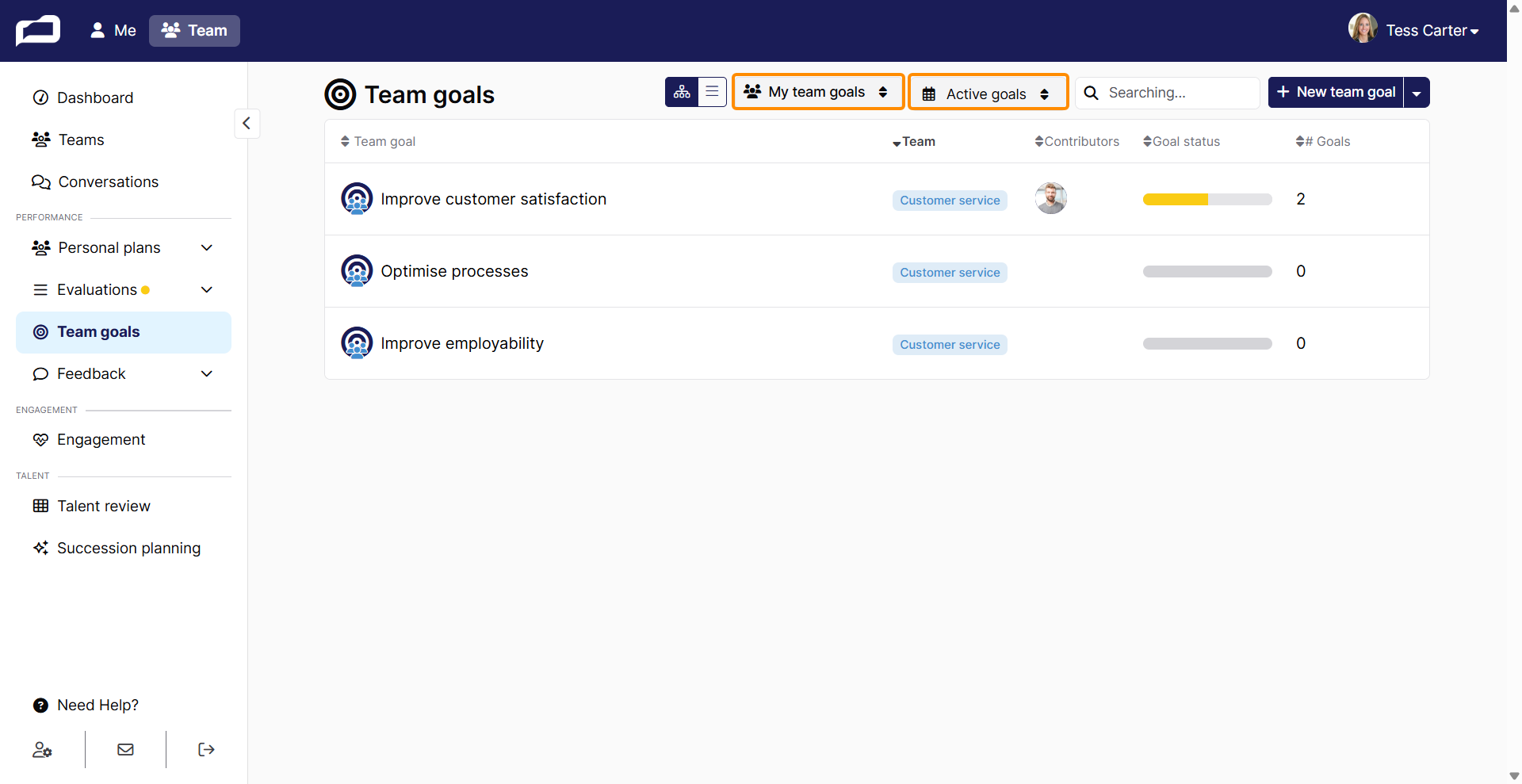This screenshot has height=784, width=1522.
Task: Click the Need Help question mark icon
Action: 40,705
